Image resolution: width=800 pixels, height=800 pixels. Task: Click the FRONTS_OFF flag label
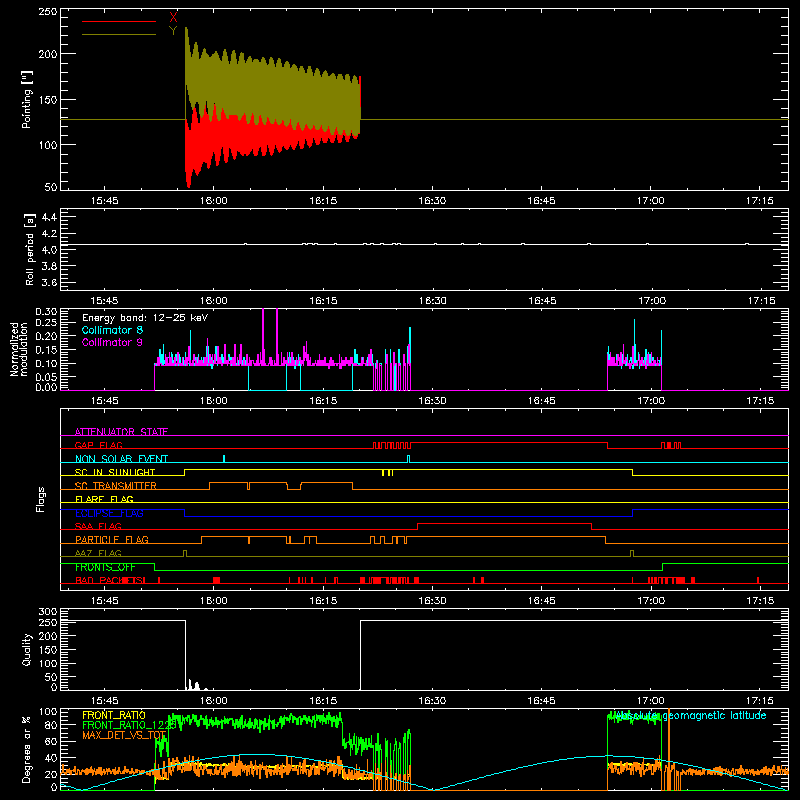tap(105, 567)
